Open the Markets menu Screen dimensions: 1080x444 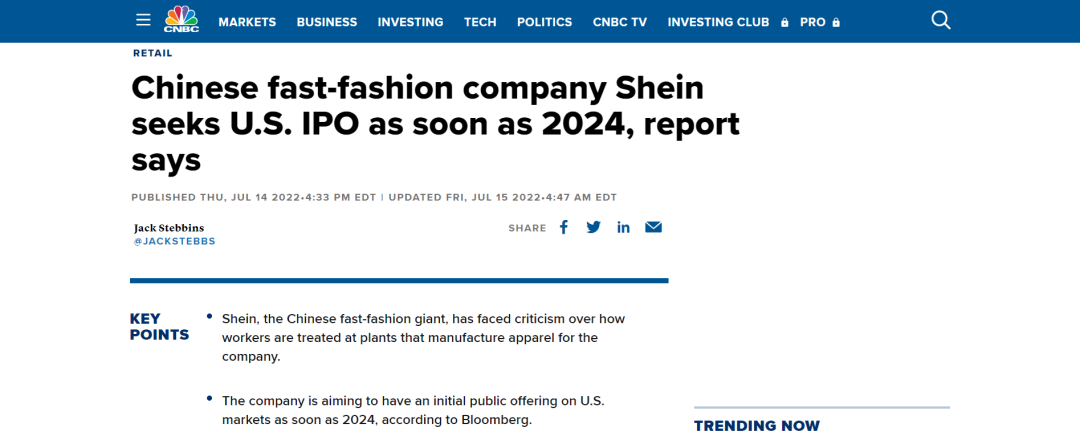coord(247,22)
